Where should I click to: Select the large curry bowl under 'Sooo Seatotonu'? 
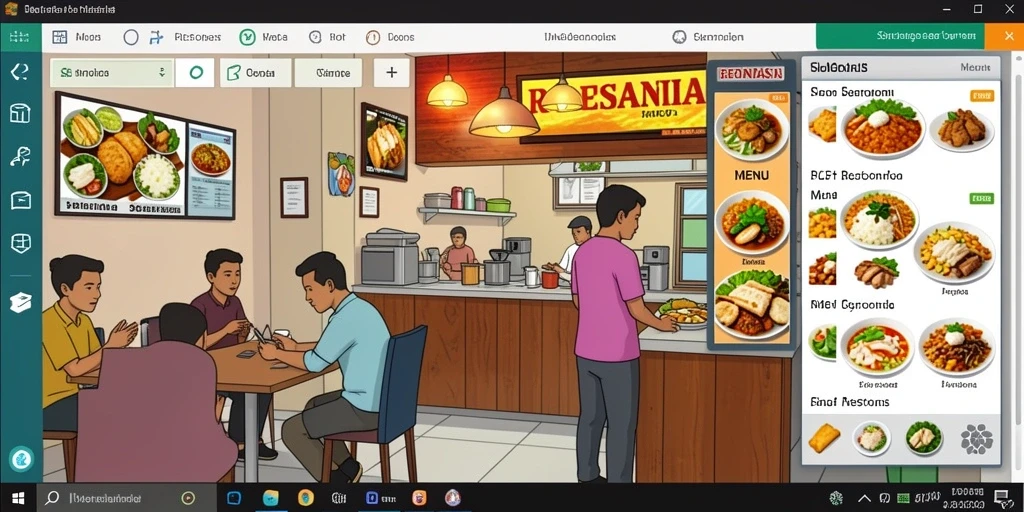883,129
